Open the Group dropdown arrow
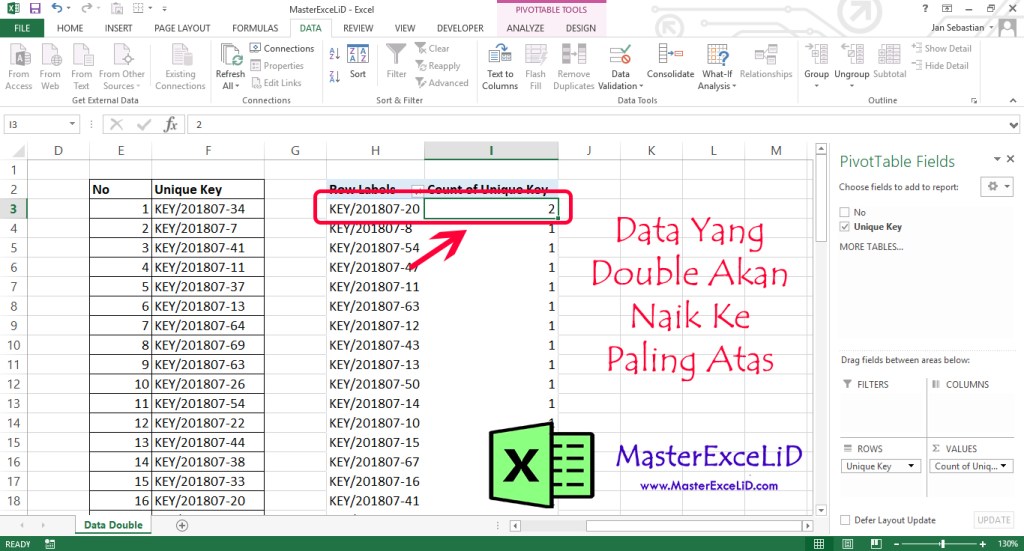 click(816, 86)
